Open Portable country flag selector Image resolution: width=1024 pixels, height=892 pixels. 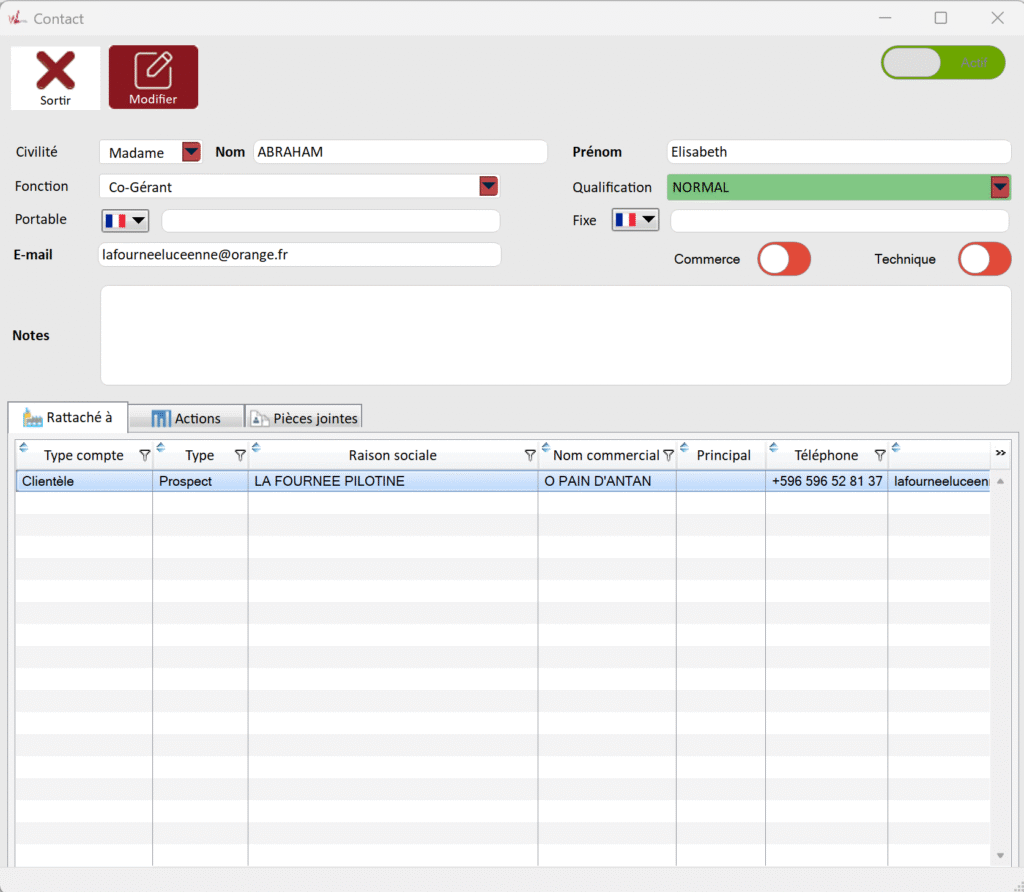point(125,220)
